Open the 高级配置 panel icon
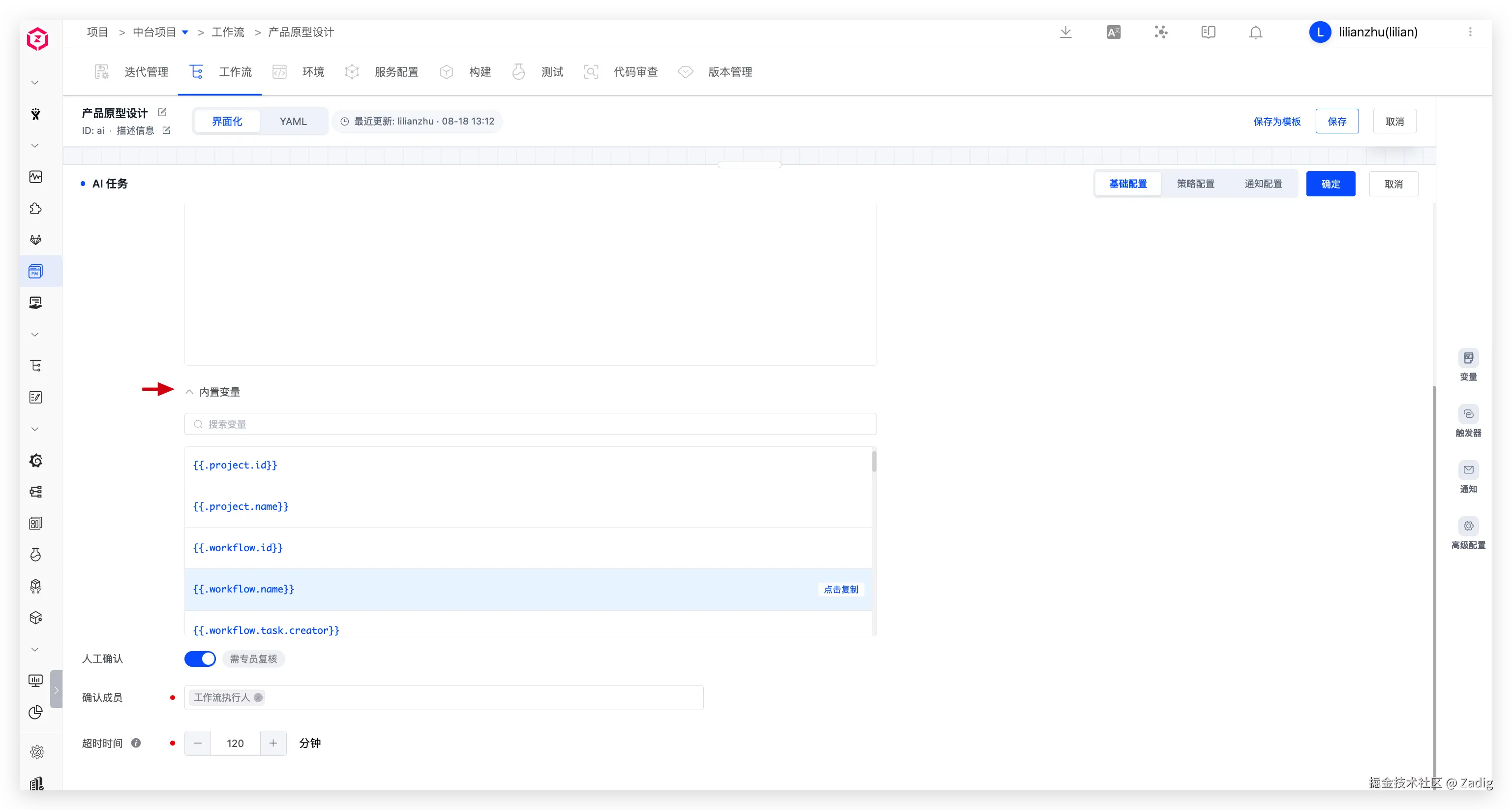The width and height of the screenshot is (1512, 810). [1468, 526]
